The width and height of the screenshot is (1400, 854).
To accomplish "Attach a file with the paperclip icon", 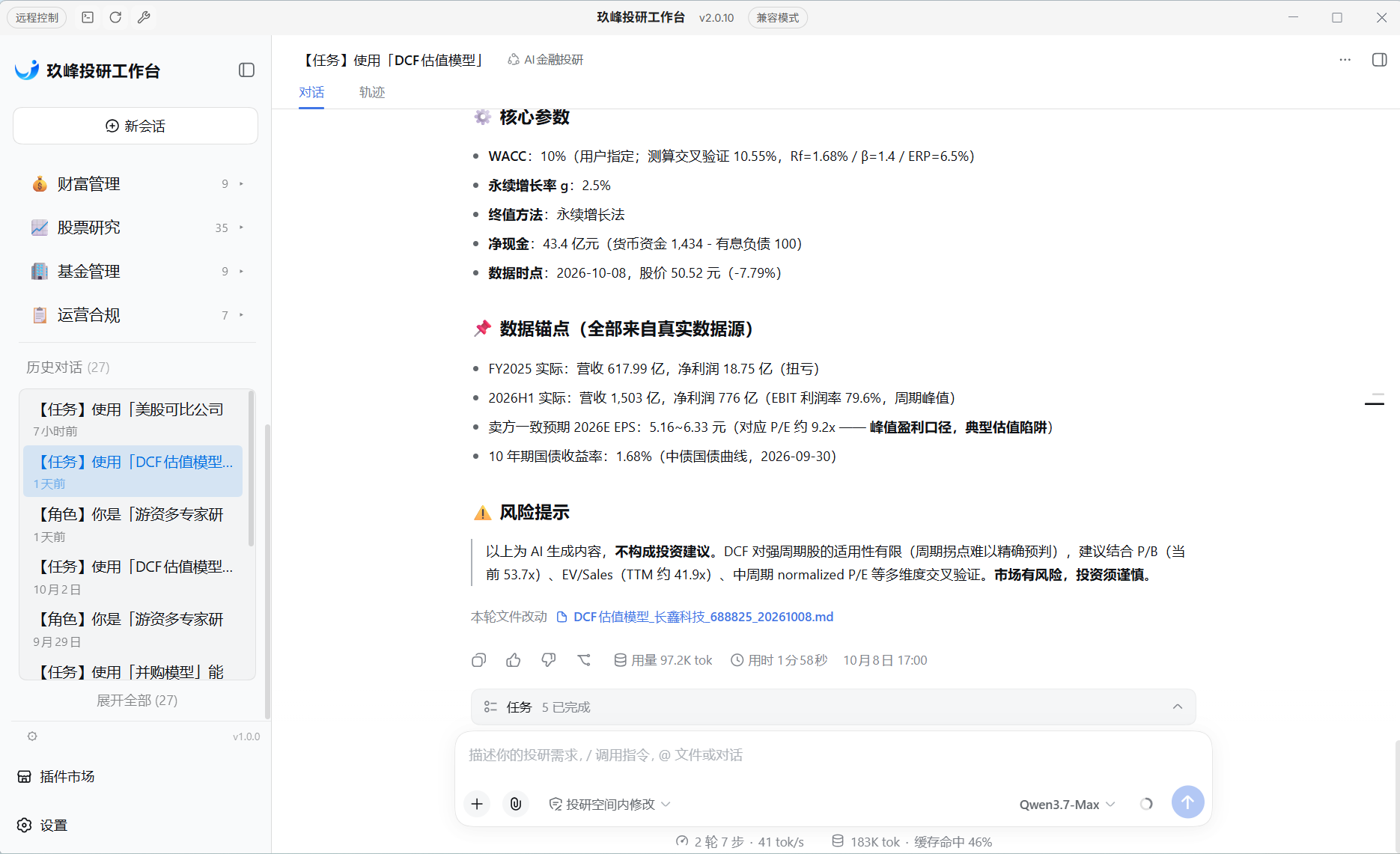I will point(516,804).
